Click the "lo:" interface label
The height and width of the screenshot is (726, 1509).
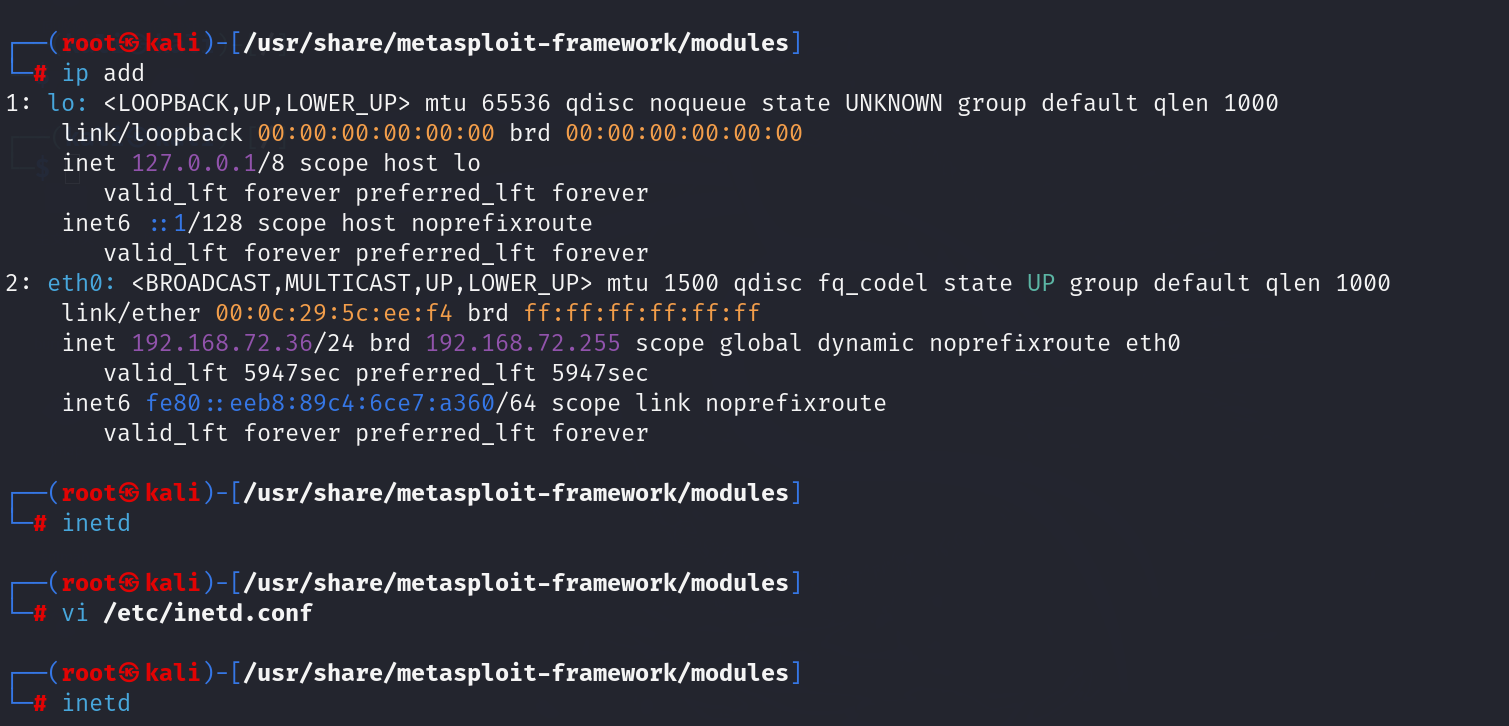[x=68, y=103]
